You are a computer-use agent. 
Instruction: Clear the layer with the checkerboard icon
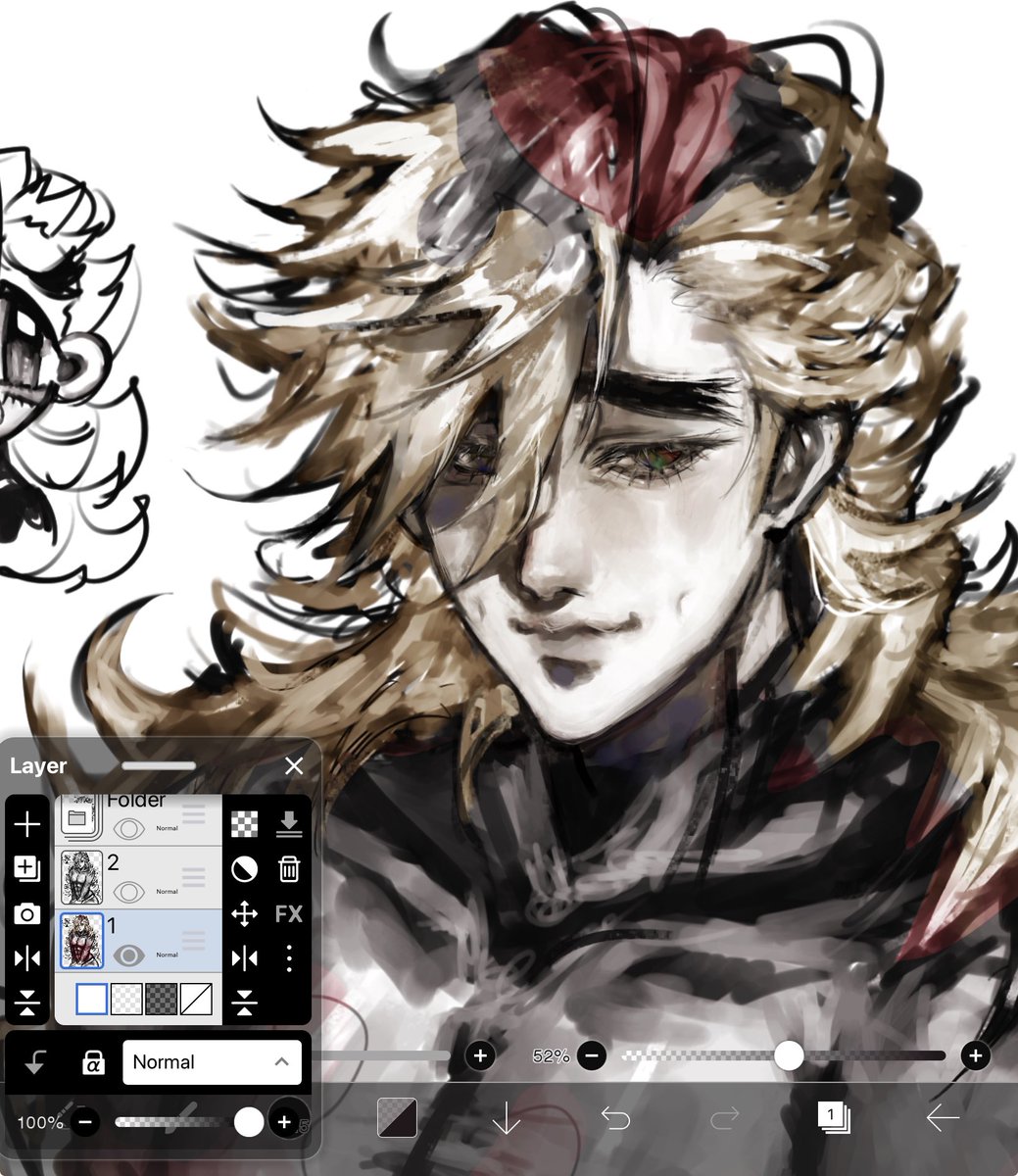(245, 824)
